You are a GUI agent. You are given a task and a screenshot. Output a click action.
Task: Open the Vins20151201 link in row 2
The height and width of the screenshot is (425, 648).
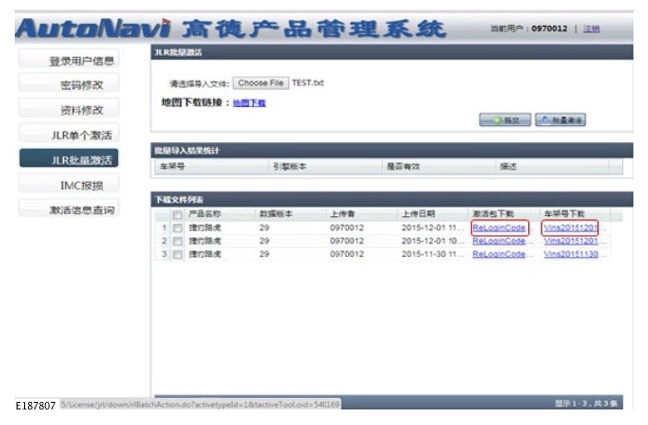(x=571, y=241)
